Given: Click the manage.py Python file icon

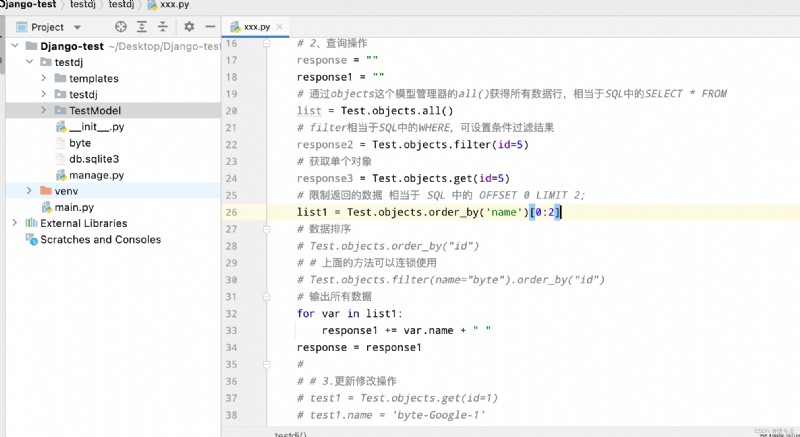Looking at the screenshot, I should [61, 175].
